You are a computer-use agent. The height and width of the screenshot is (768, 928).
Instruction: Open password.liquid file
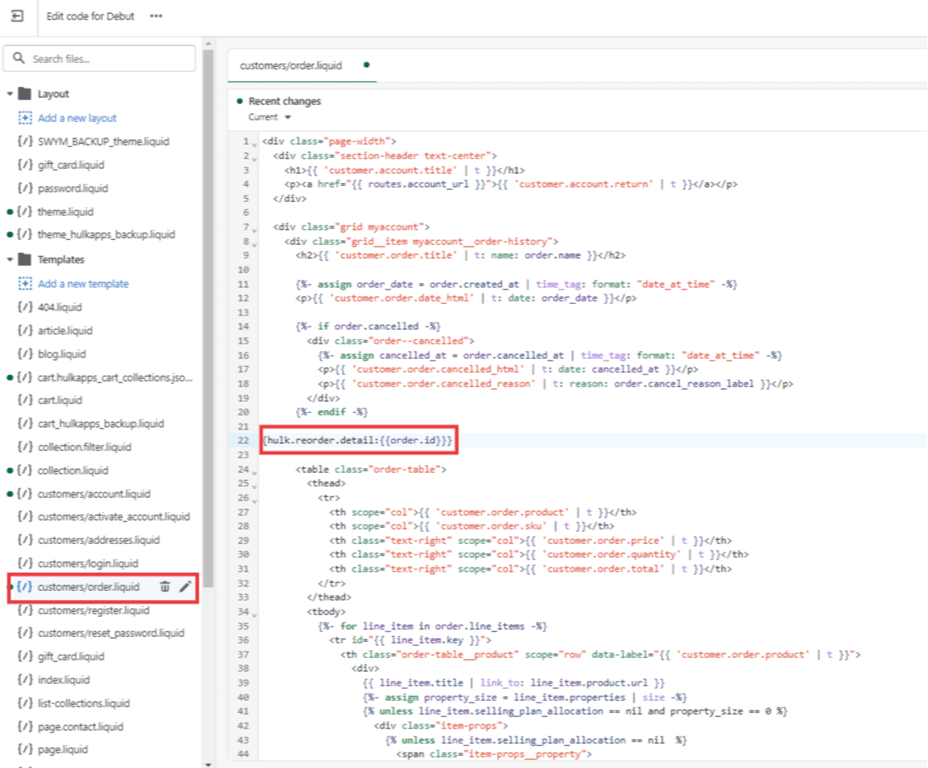point(73,188)
